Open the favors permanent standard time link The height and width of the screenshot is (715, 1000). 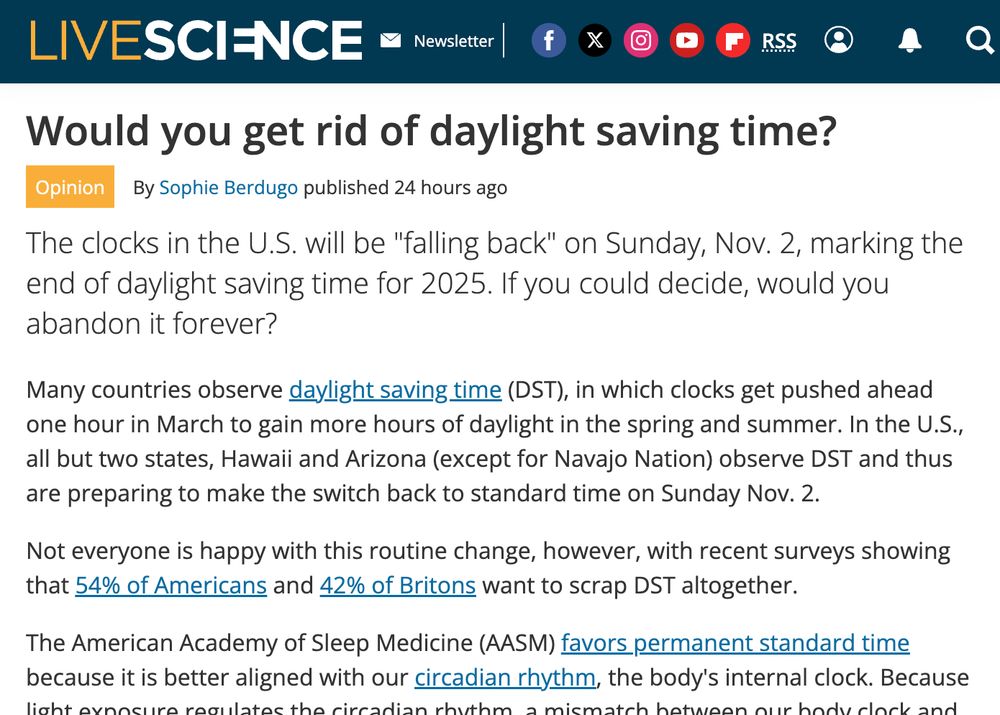click(736, 643)
